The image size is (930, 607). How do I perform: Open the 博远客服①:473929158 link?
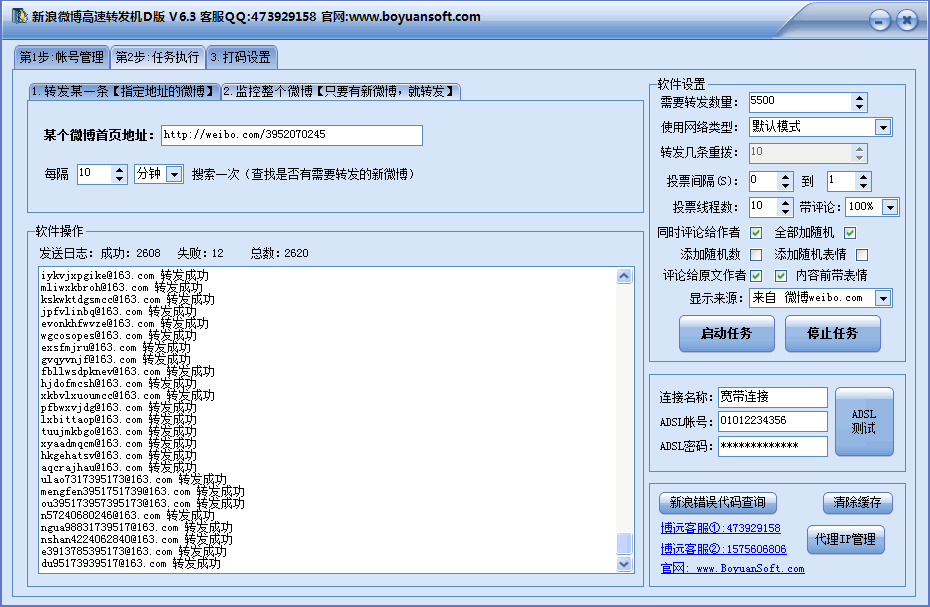click(721, 528)
